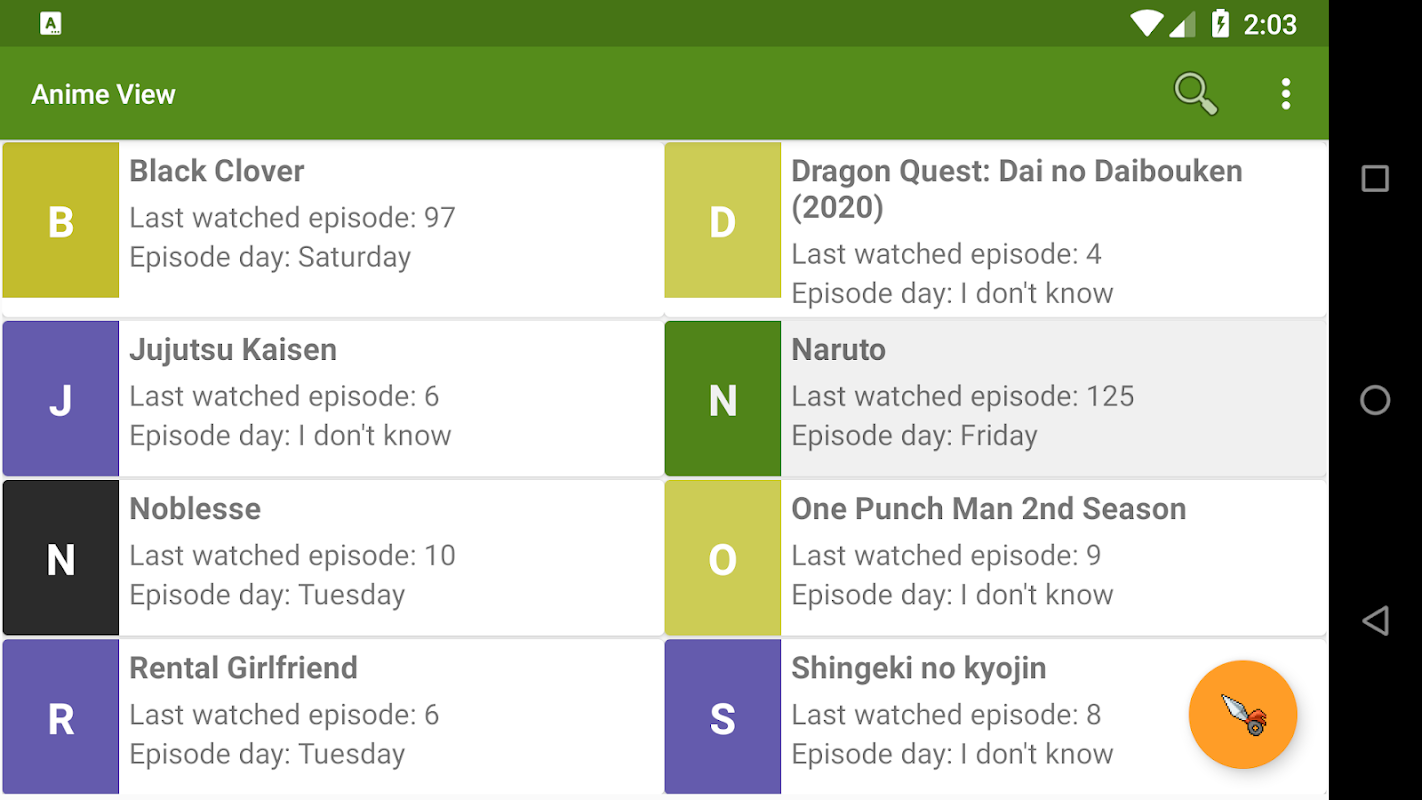This screenshot has width=1422, height=800.
Task: Tap the O tile for One Punch Man
Action: click(723, 558)
